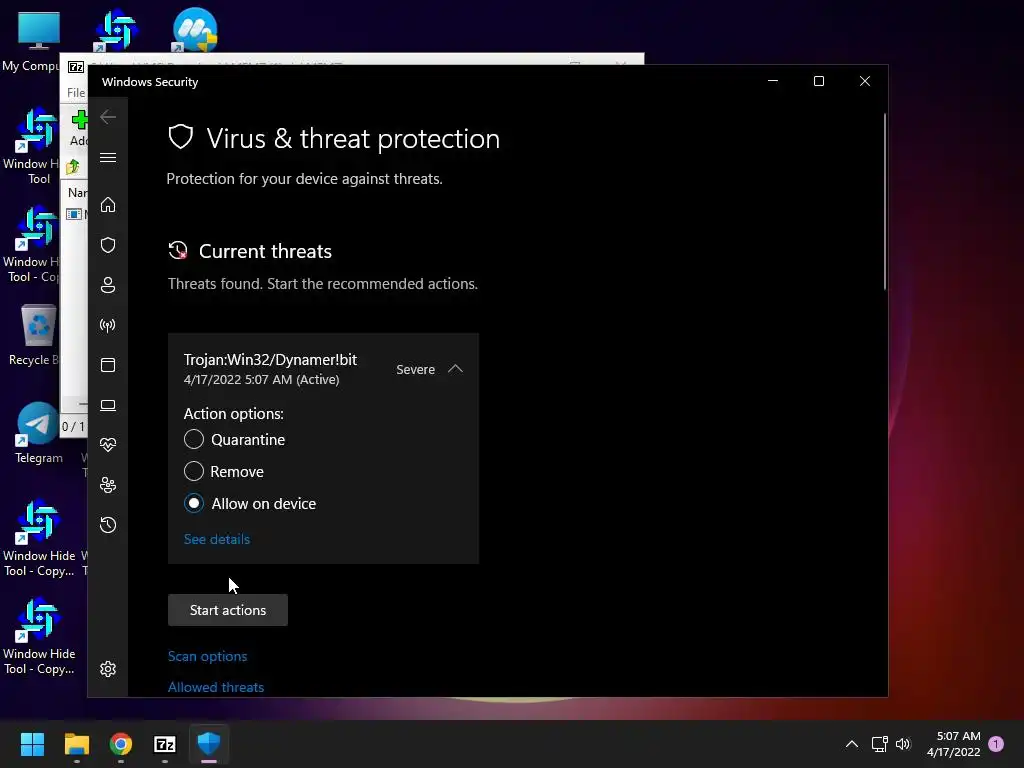This screenshot has width=1024, height=768.
Task: Maximize the Windows Security window
Action: pos(819,81)
